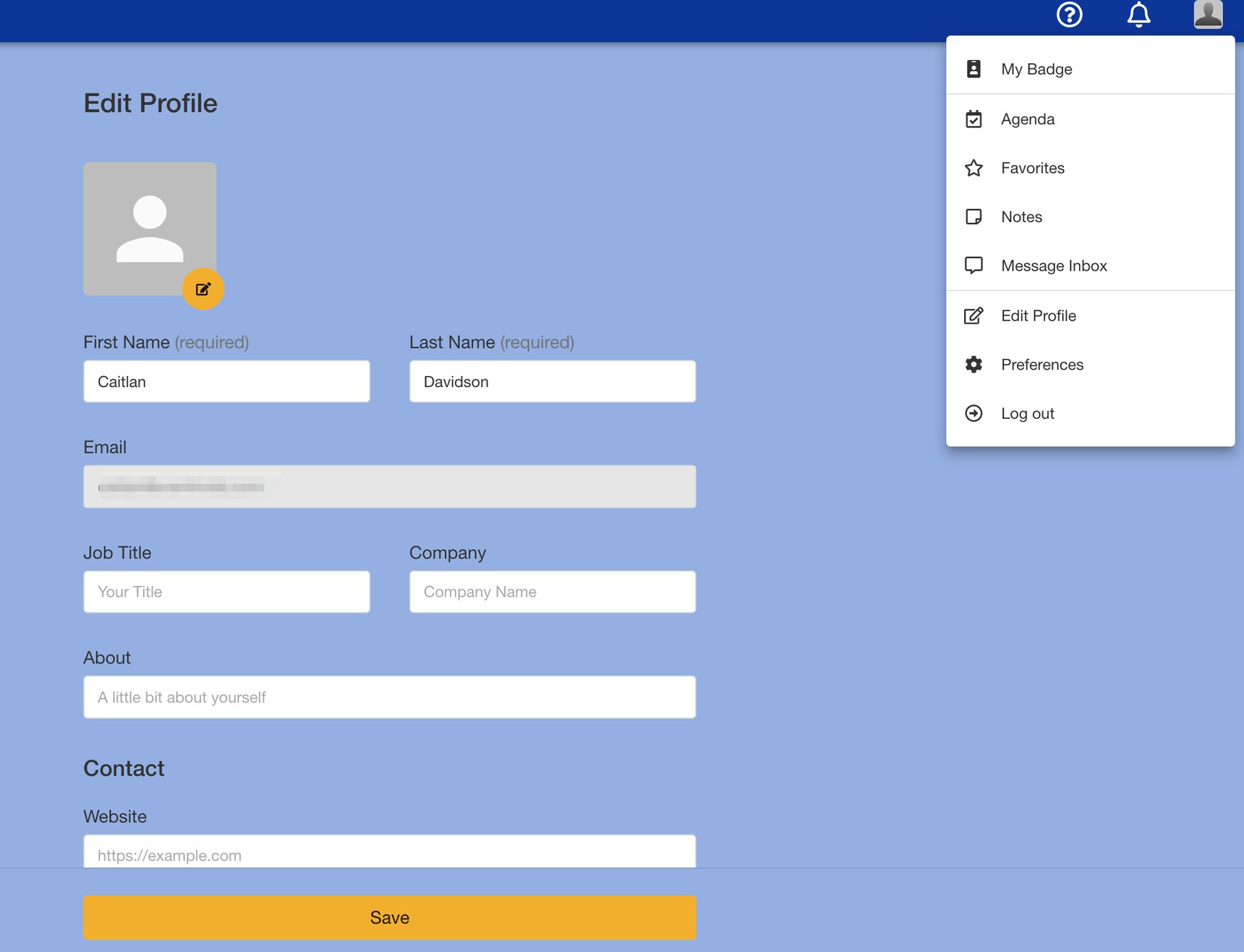Choose Log out from the menu

1028,413
